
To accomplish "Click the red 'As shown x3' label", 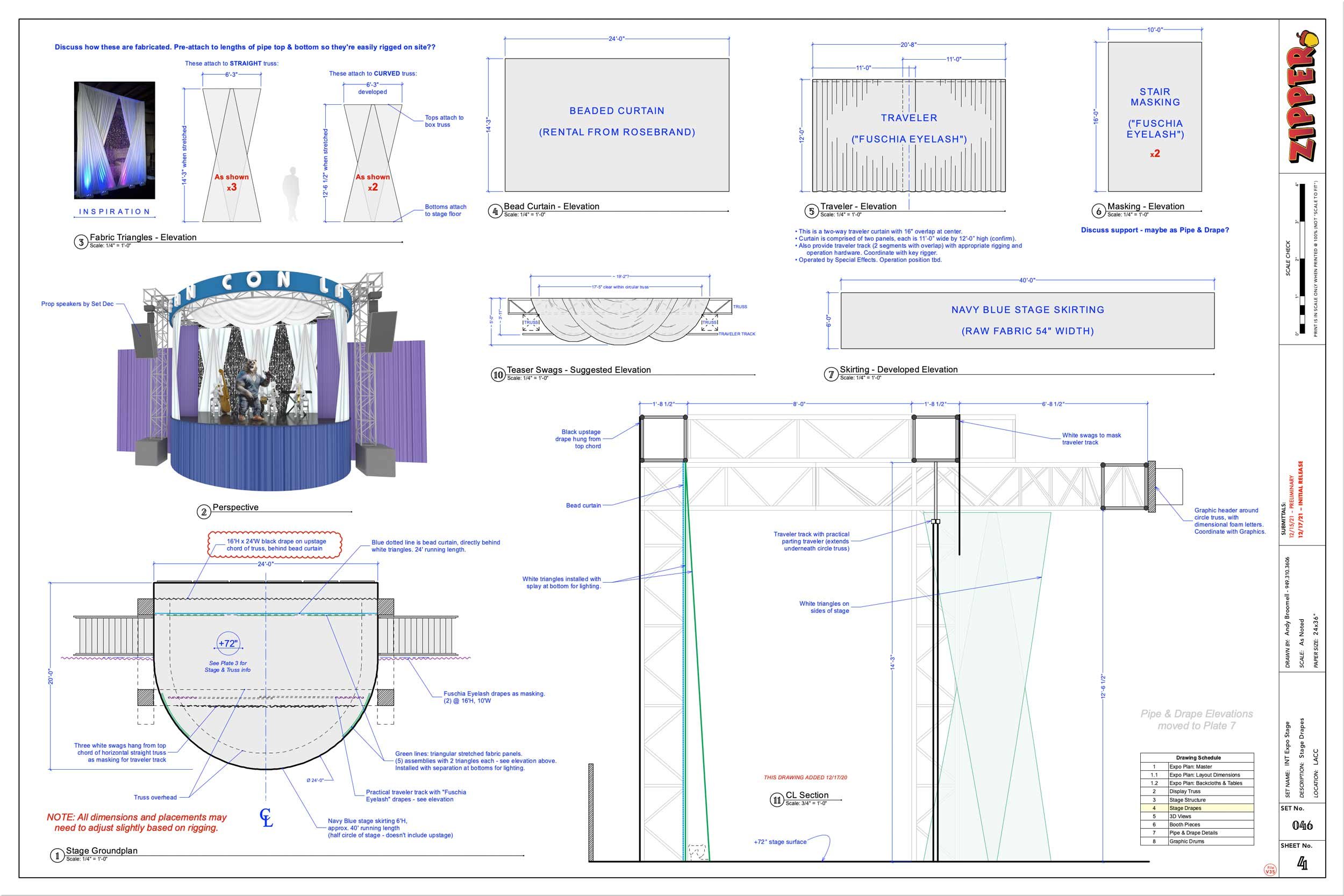I will [231, 182].
